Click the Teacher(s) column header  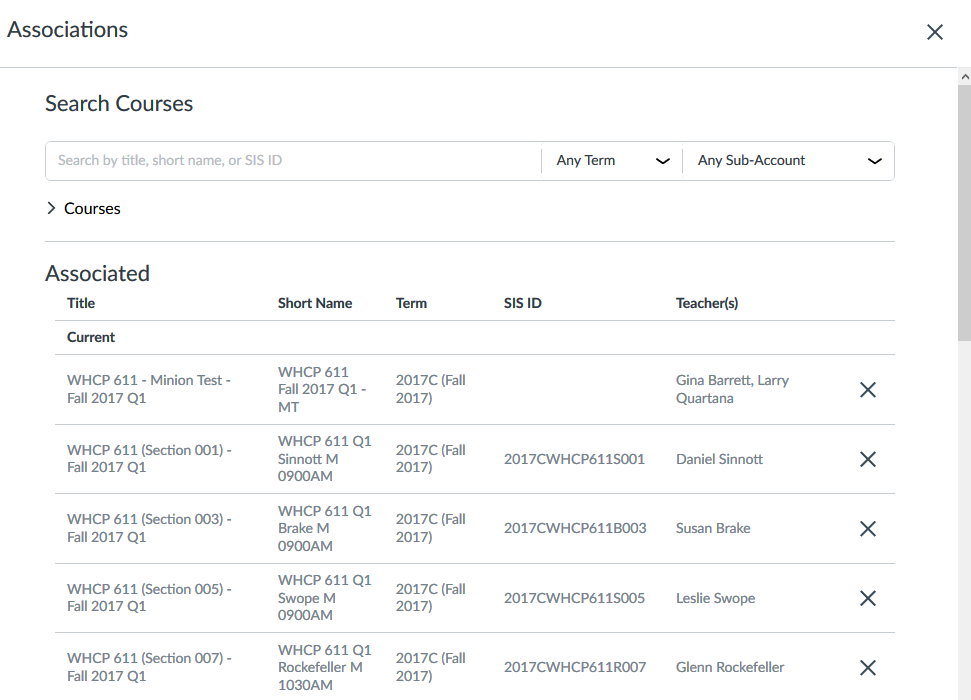(706, 303)
